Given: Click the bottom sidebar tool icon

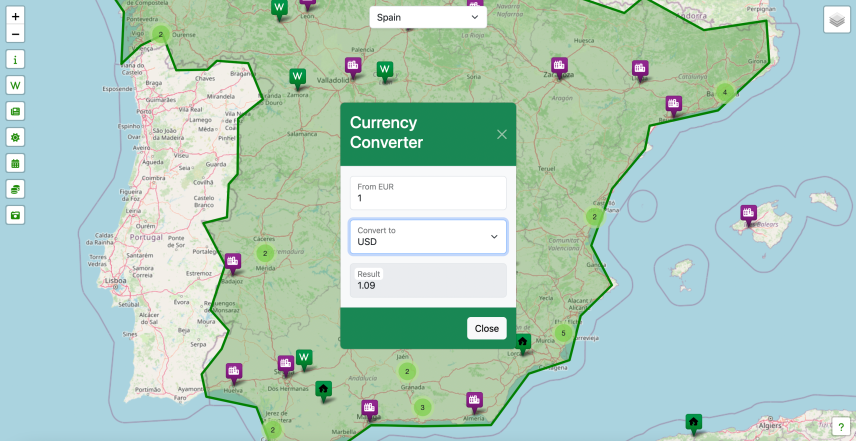Looking at the screenshot, I should [15, 215].
